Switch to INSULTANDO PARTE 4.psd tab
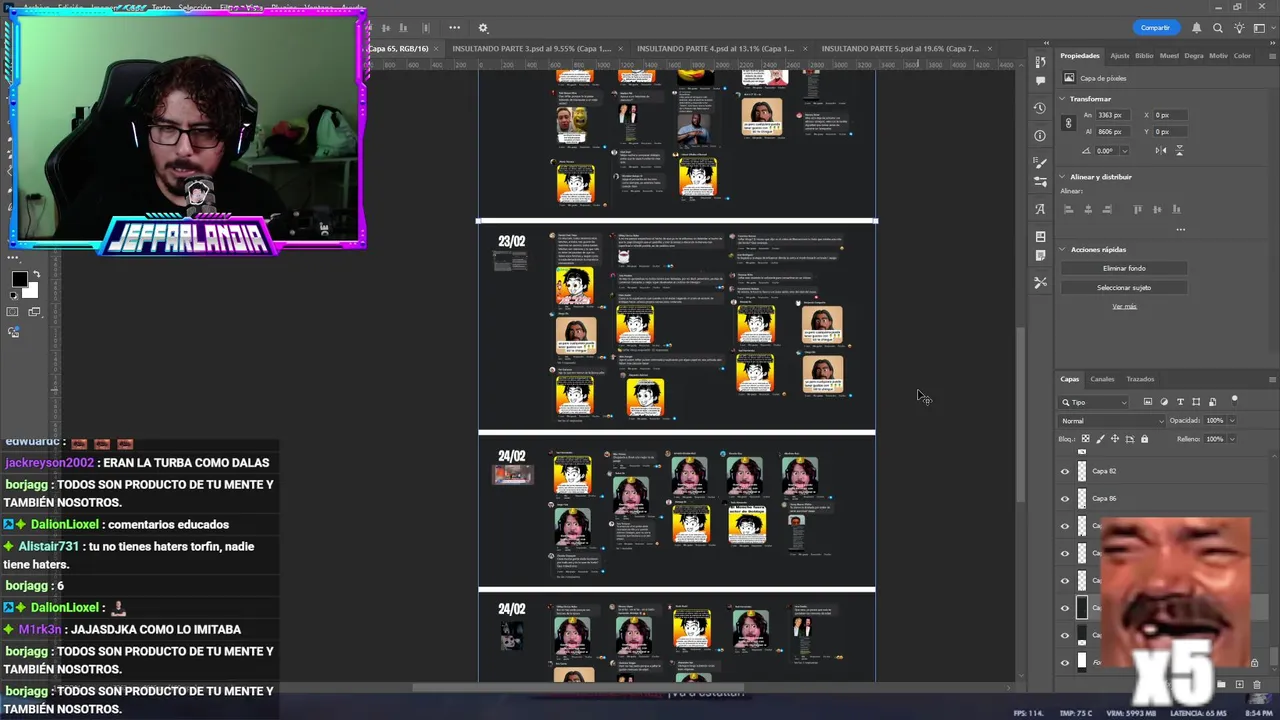This screenshot has height=720, width=1280. click(715, 48)
